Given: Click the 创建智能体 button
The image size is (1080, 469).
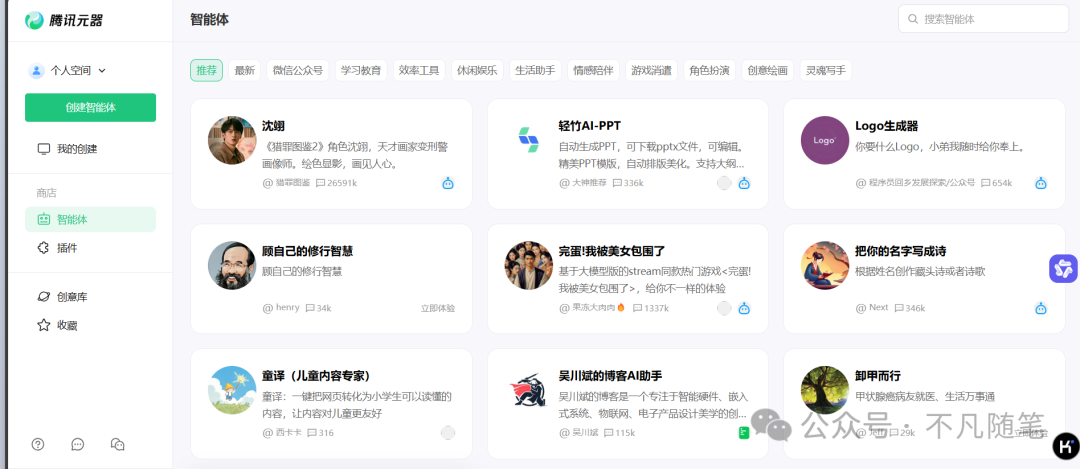Looking at the screenshot, I should point(90,107).
